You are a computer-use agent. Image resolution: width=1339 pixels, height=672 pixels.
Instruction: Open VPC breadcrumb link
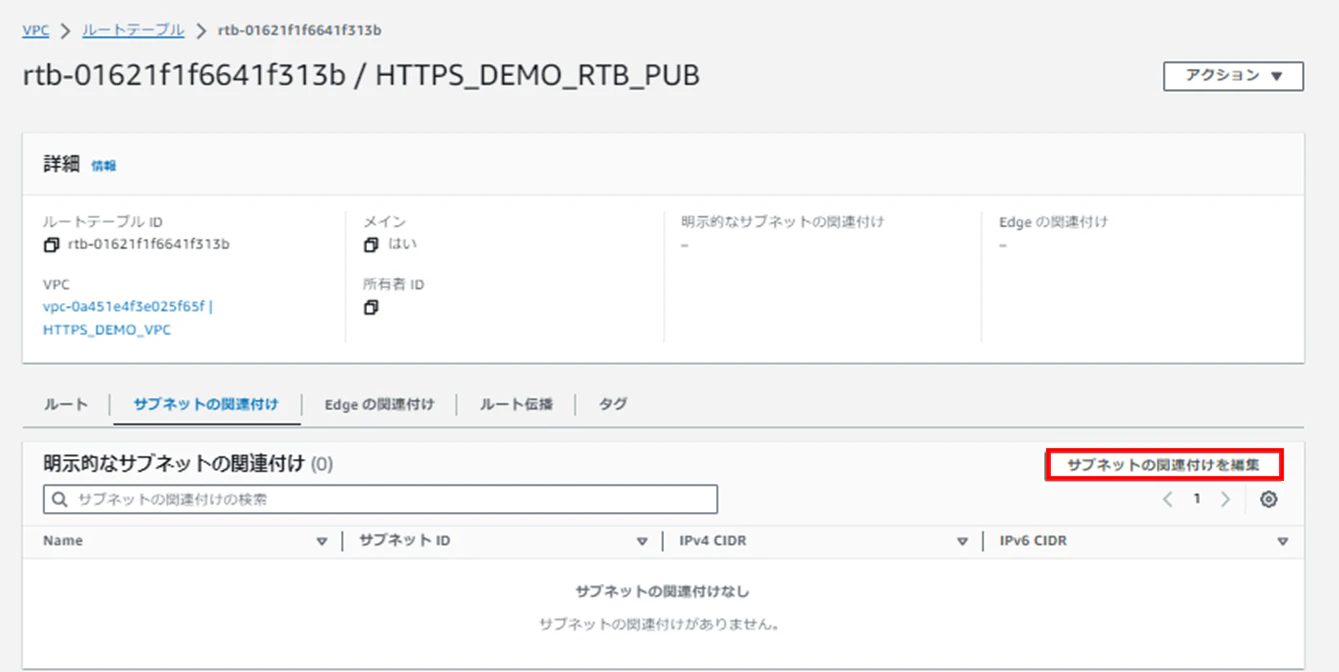click(36, 30)
